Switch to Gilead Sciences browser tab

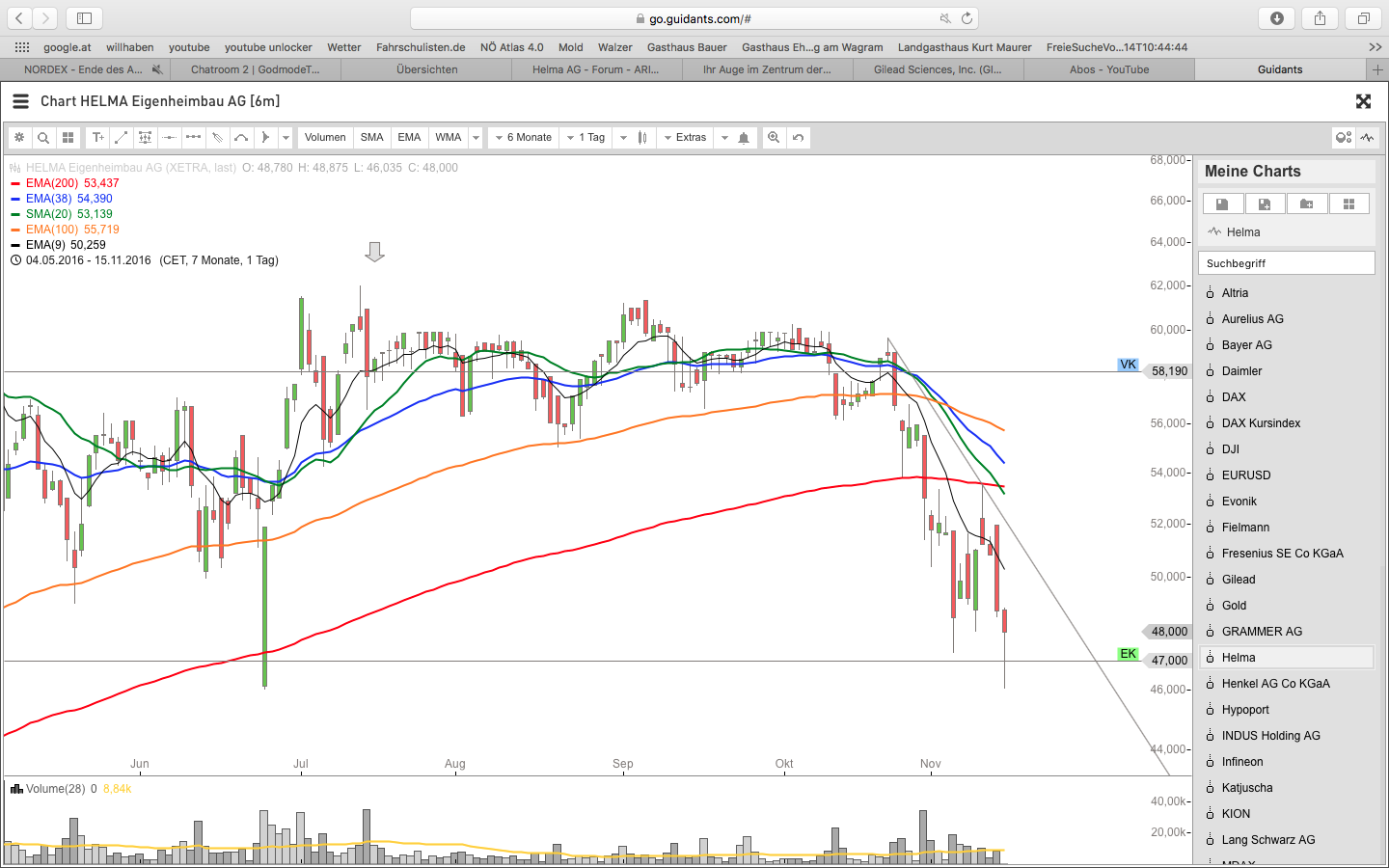(x=938, y=69)
